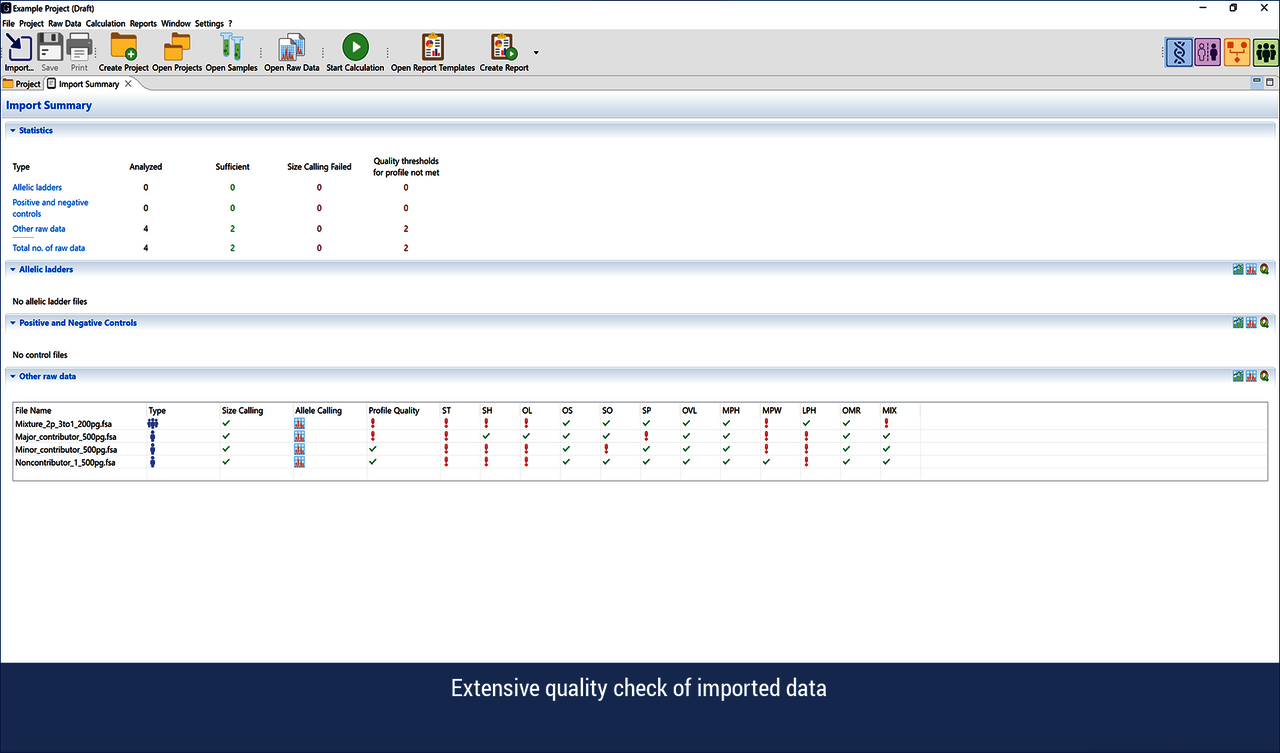Click Total no. of raw data link

48,247
